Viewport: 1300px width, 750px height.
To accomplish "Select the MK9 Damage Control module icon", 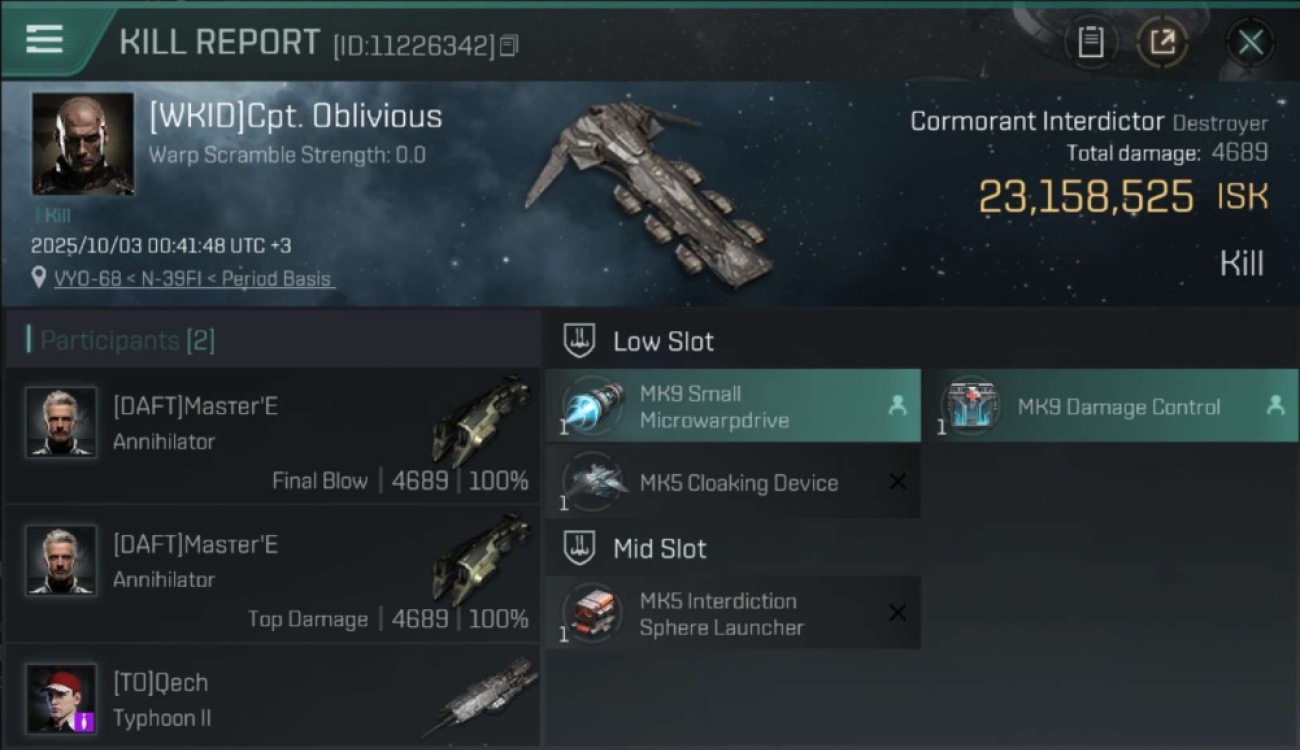I will click(971, 406).
